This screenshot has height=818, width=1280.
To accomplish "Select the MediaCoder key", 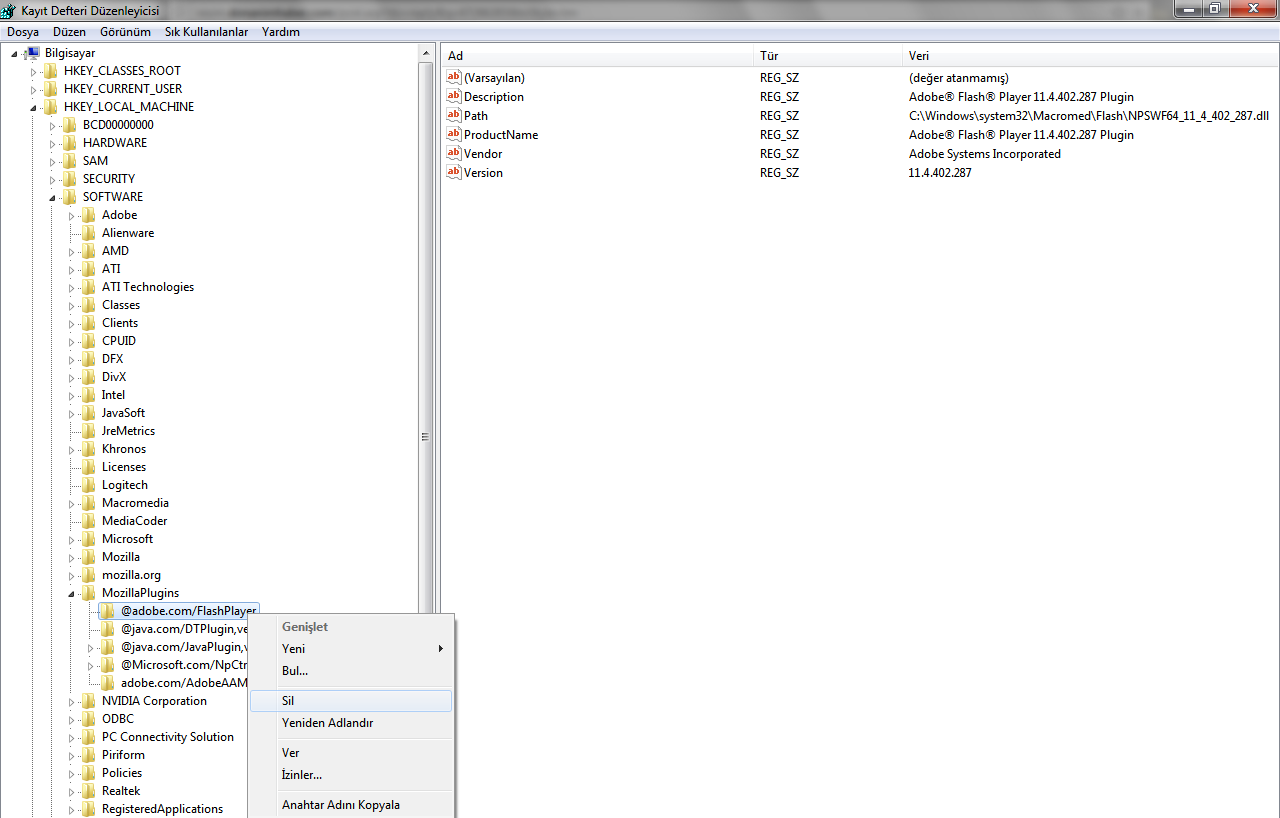I will pos(134,521).
